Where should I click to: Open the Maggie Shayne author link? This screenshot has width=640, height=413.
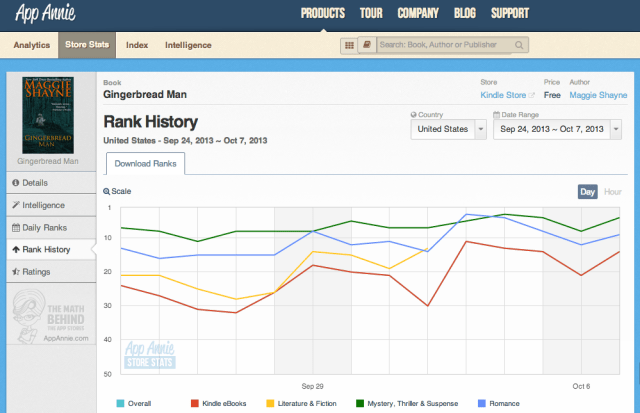(599, 96)
